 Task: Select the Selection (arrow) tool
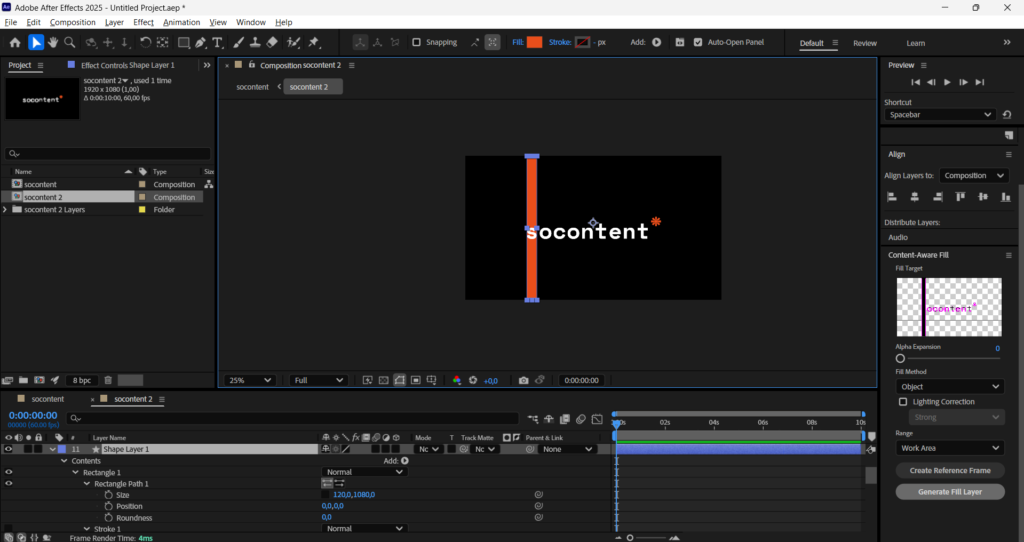(x=36, y=42)
